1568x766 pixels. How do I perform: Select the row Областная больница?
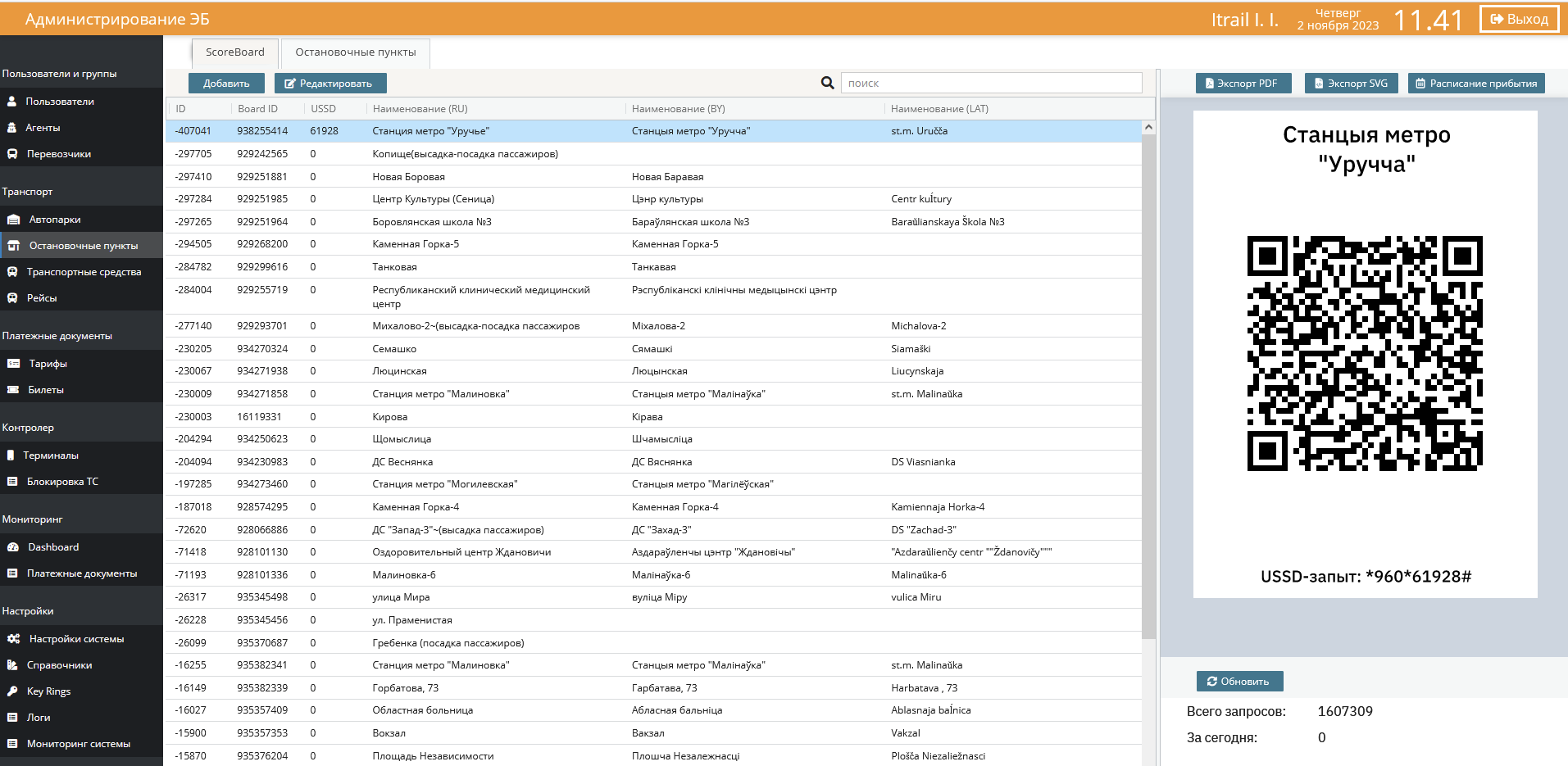click(x=654, y=710)
